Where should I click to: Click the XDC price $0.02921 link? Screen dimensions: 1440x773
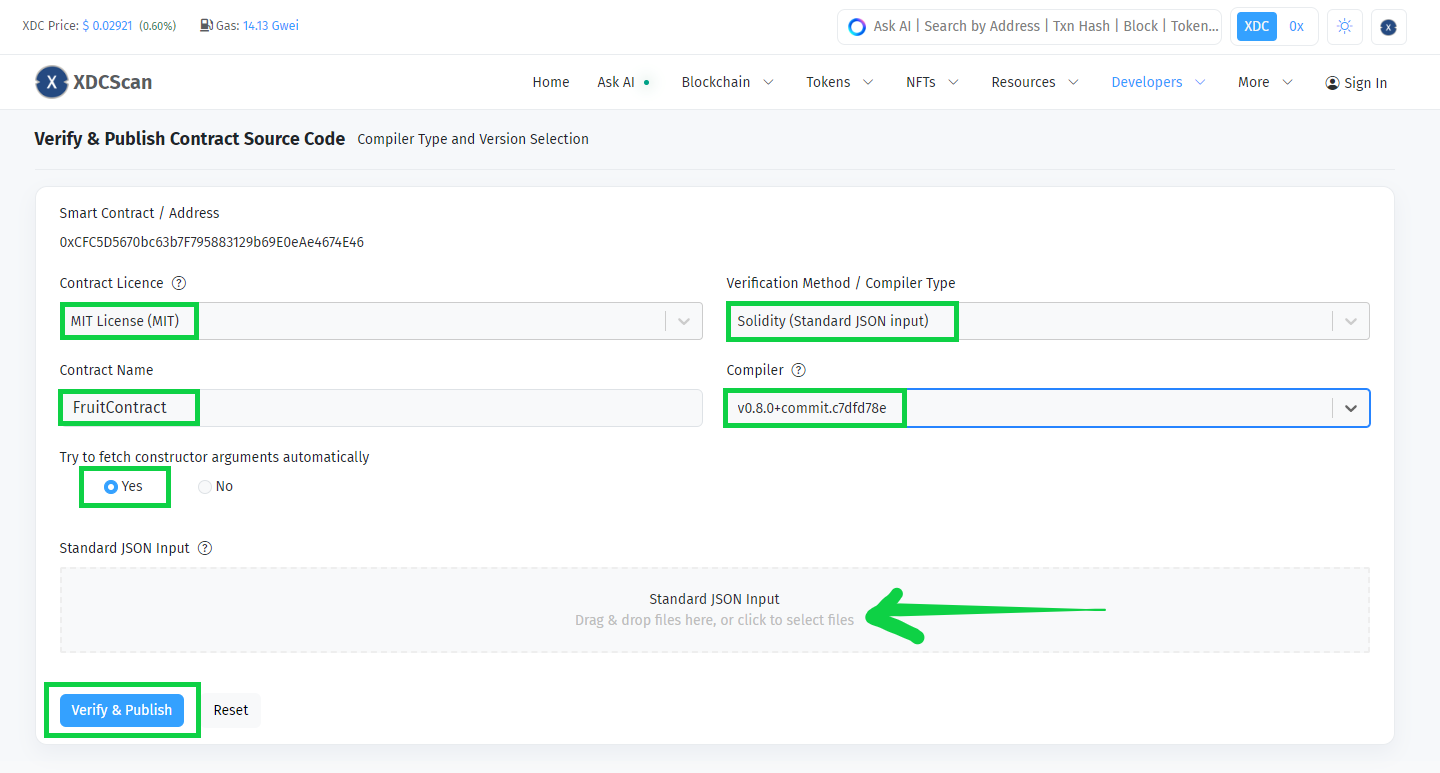[109, 25]
